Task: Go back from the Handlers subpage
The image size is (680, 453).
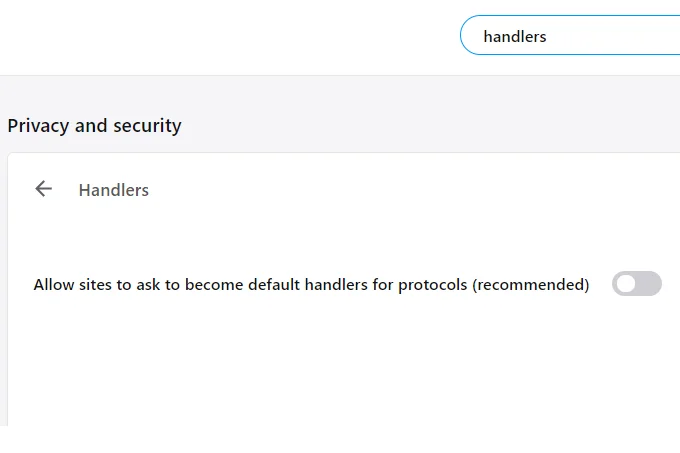Action: pos(43,189)
